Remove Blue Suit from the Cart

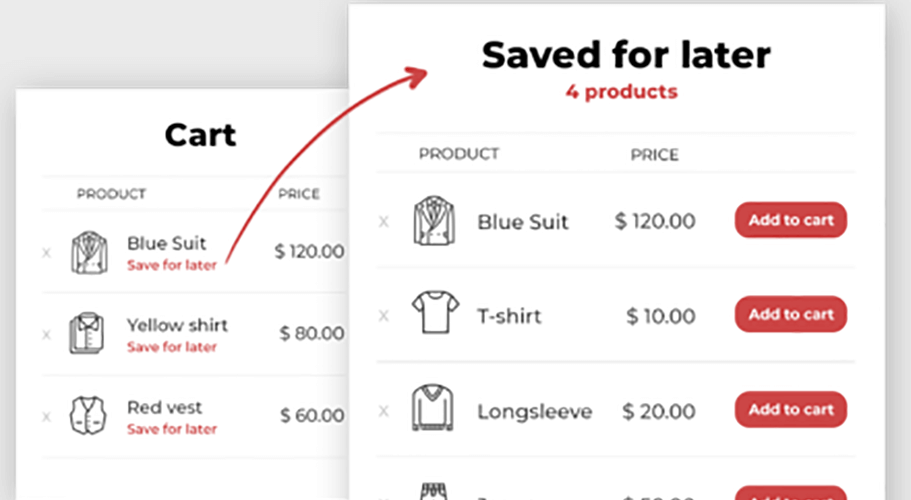tap(46, 253)
